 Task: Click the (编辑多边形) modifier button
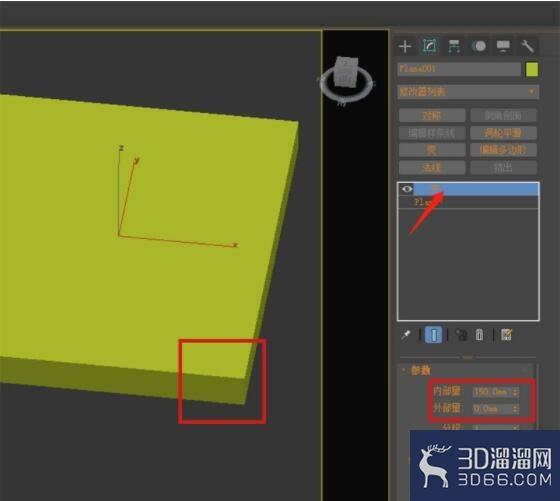click(x=503, y=150)
